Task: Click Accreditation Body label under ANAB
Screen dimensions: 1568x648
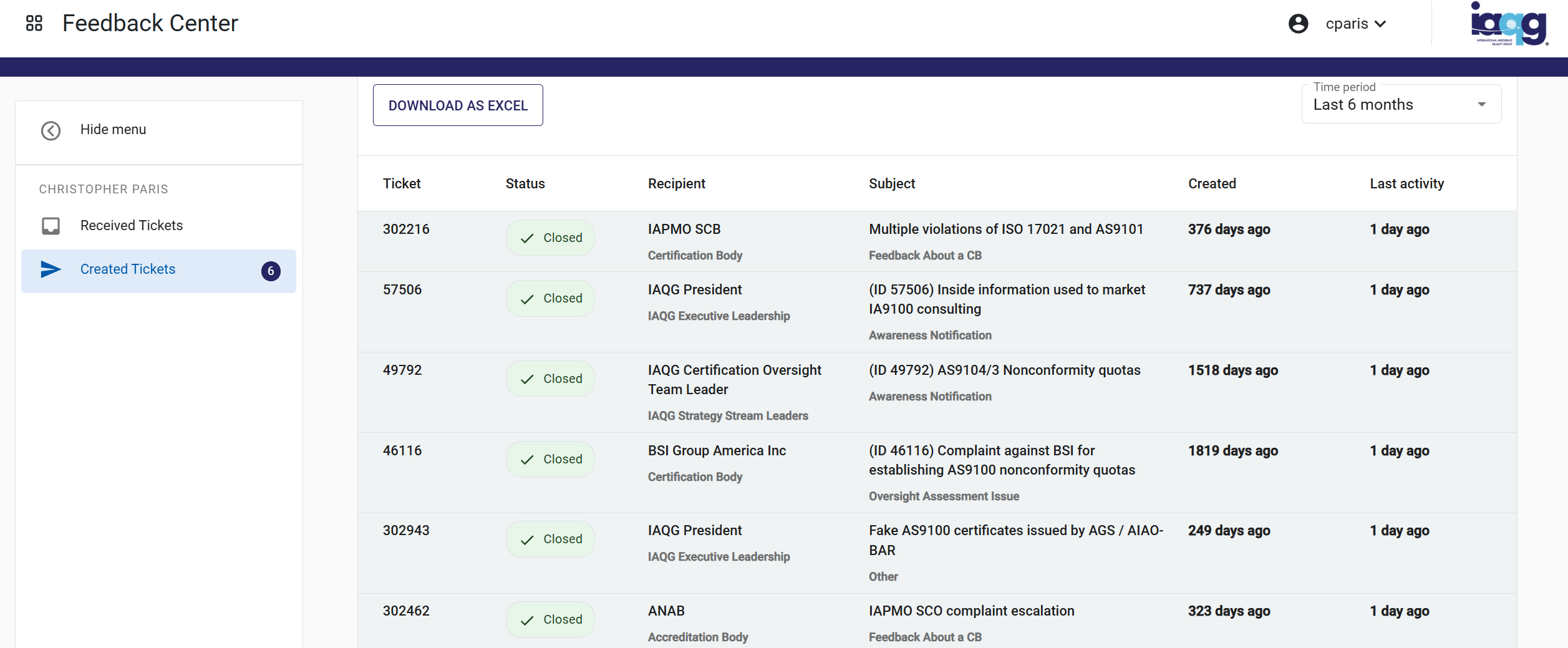Action: [698, 637]
